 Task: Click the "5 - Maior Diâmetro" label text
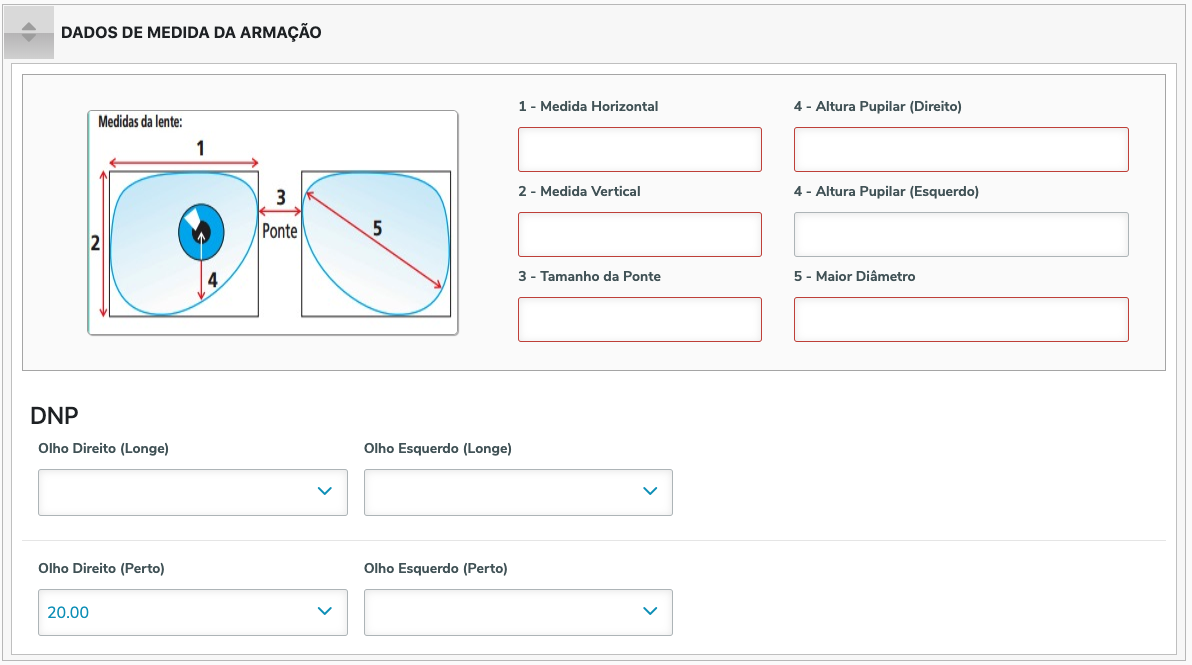coord(854,276)
